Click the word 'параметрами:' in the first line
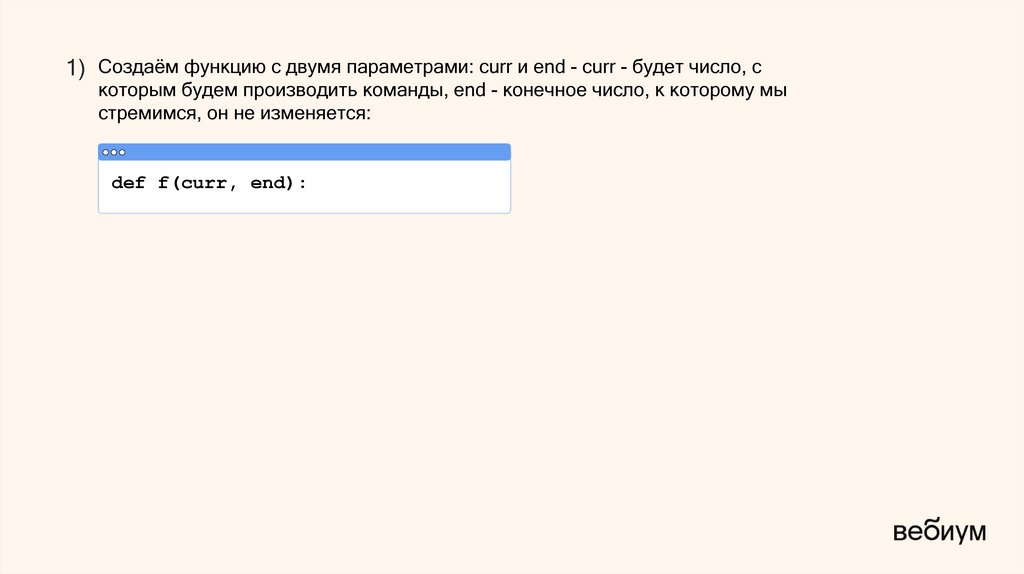Screen dimensions: 1024x574 coord(410,68)
